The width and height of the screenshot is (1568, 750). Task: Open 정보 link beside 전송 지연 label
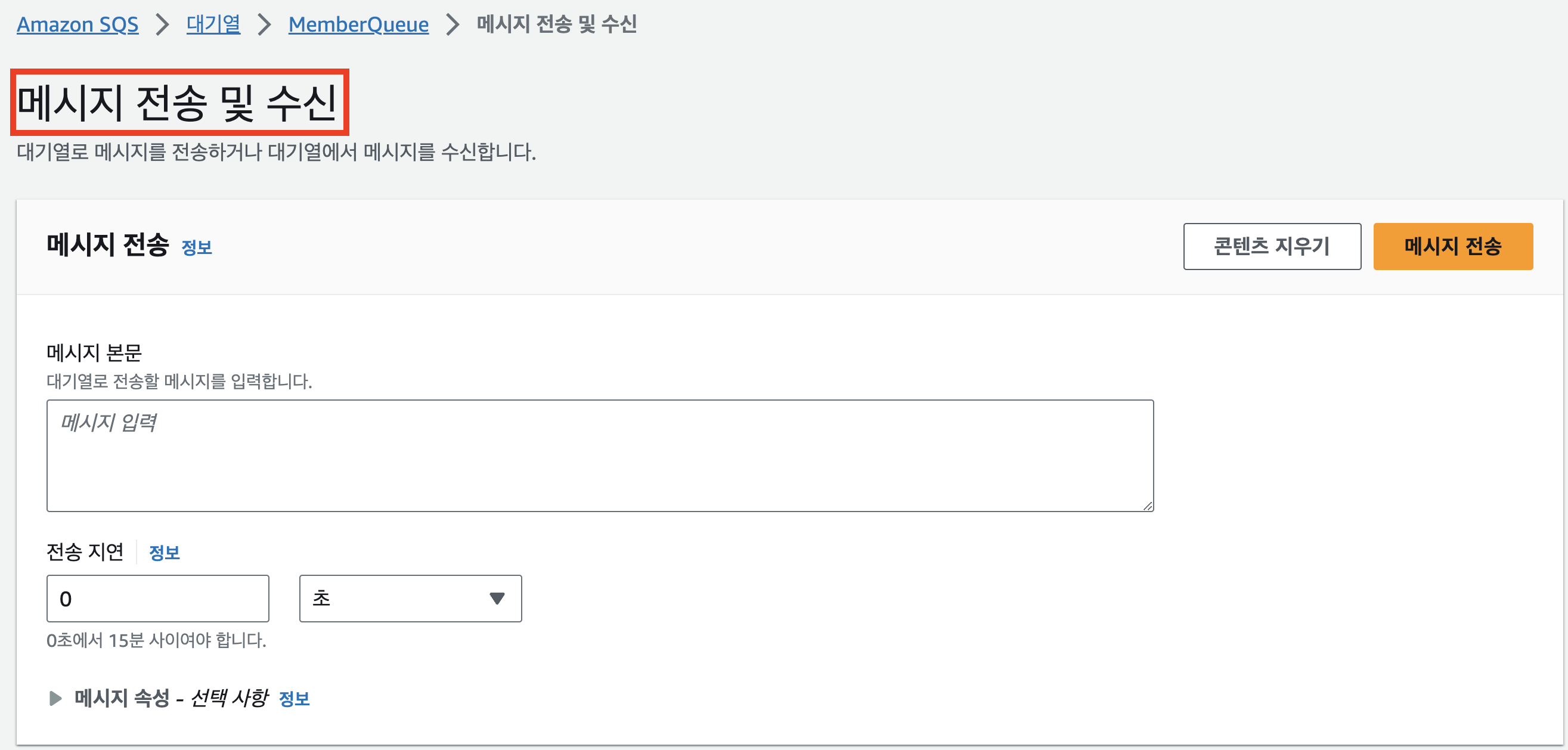point(165,551)
